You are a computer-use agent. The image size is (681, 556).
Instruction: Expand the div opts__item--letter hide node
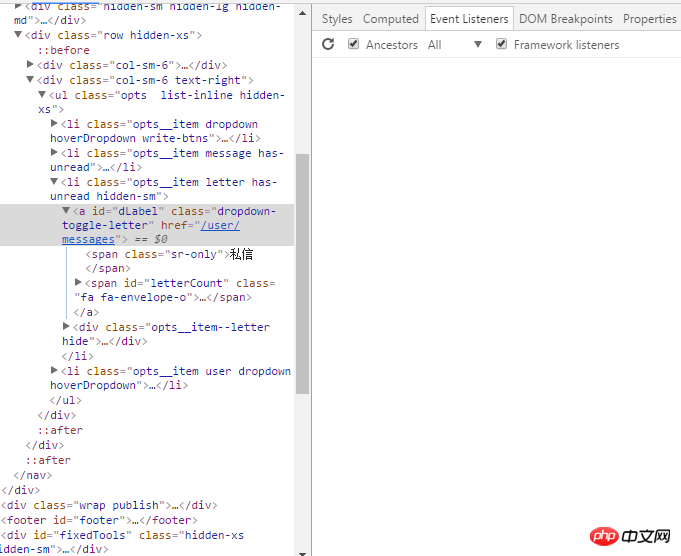pos(66,326)
